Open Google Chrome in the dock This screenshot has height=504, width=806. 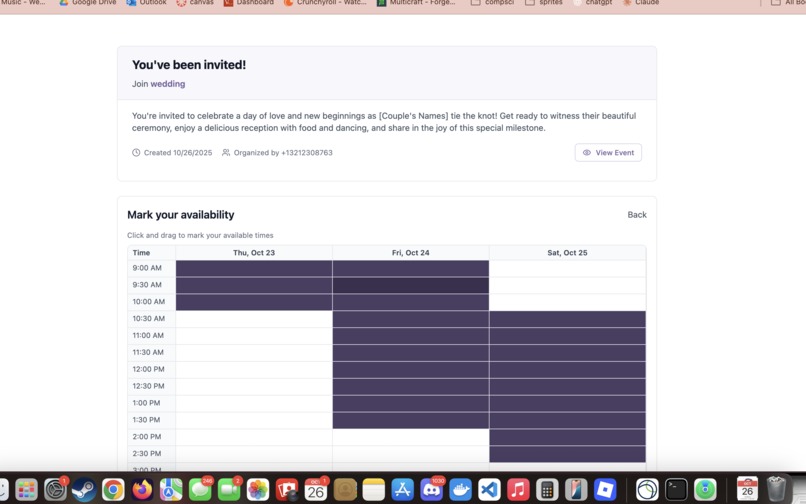[x=113, y=489]
